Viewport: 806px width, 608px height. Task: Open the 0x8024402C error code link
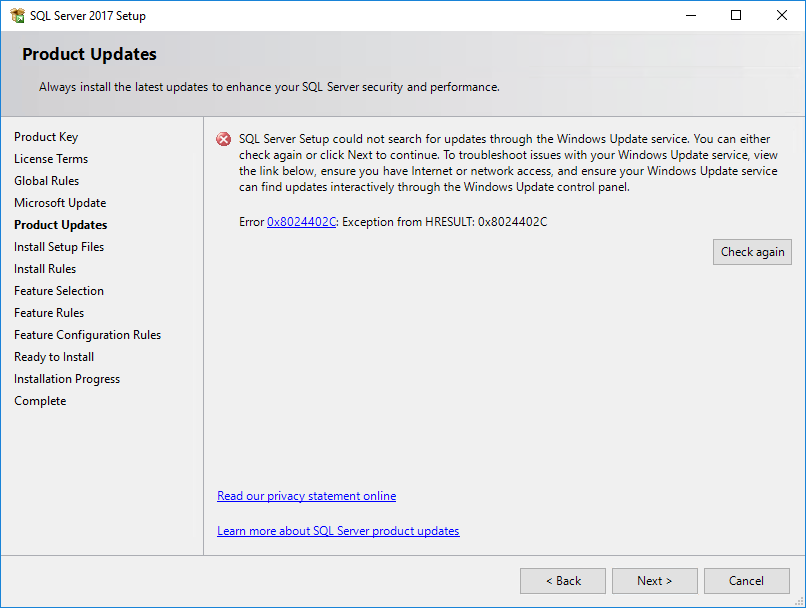(301, 222)
